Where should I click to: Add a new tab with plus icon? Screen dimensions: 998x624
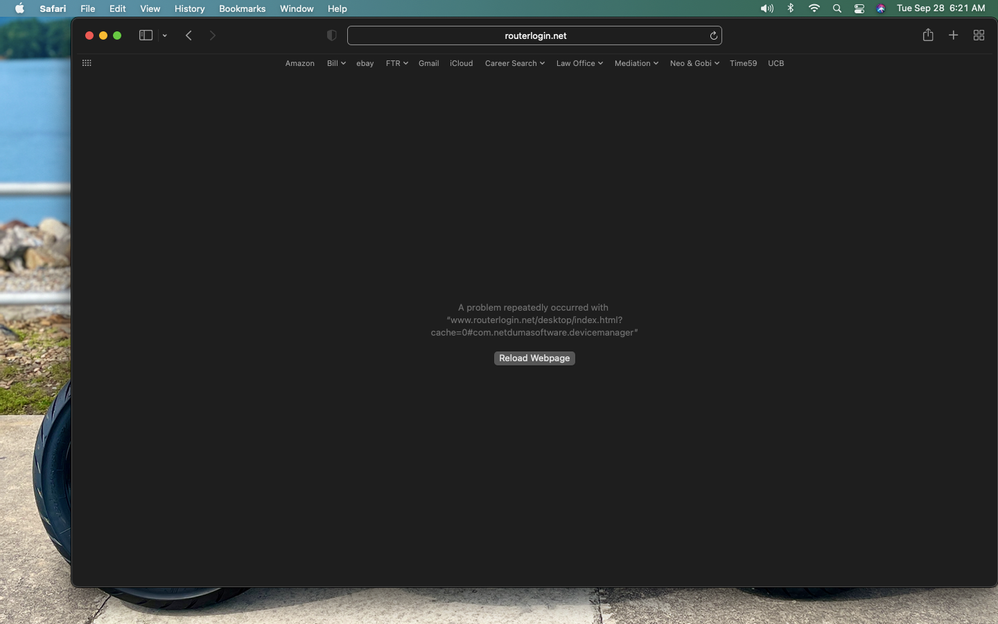point(953,35)
